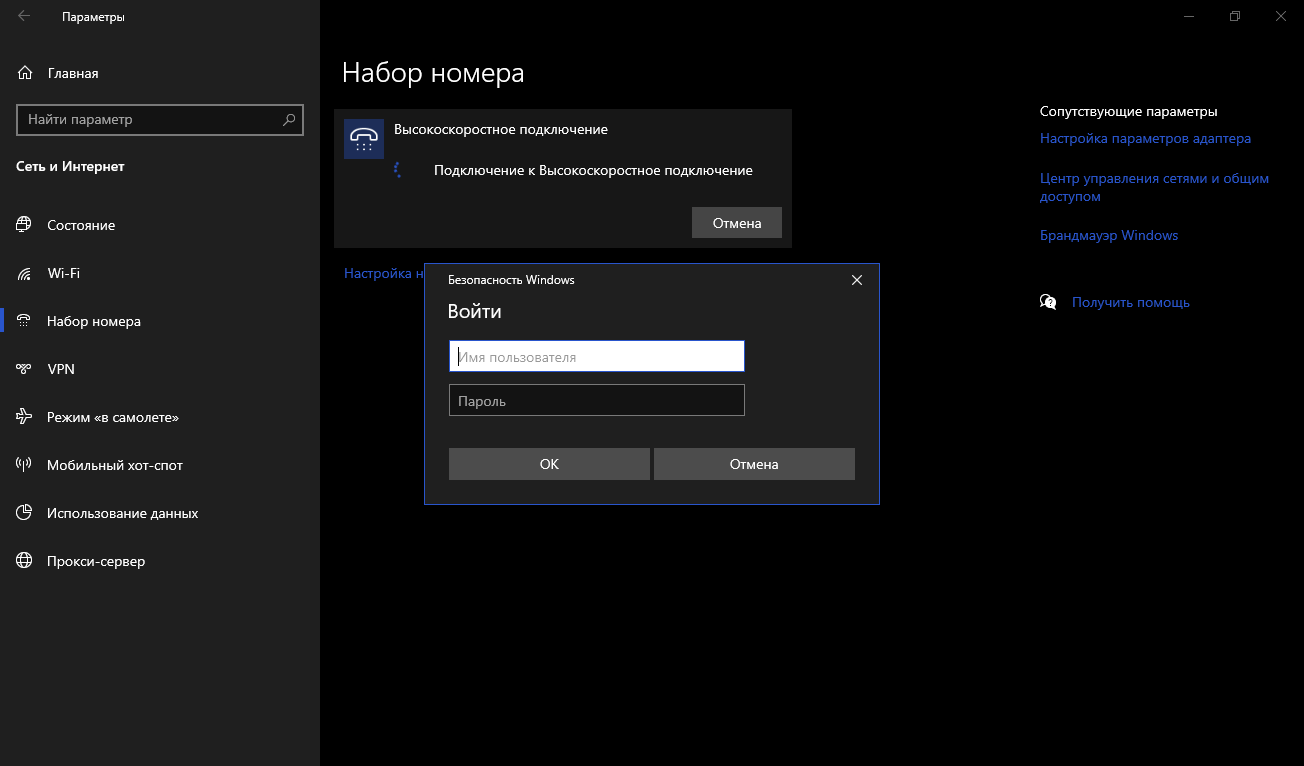This screenshot has height=766, width=1304.
Task: Click Отмена in the sign-in dialog
Action: tap(754, 464)
